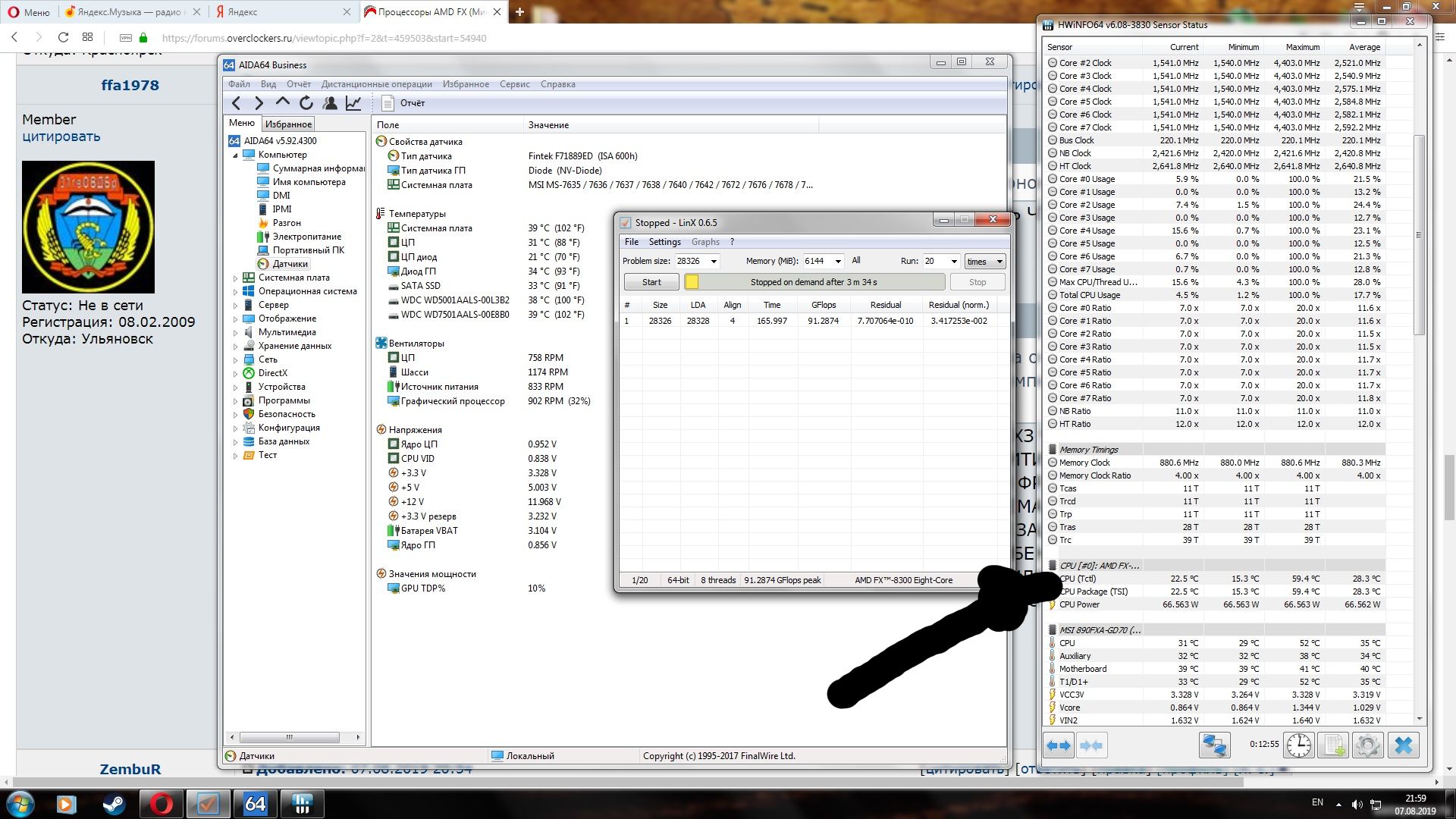The height and width of the screenshot is (819, 1456).
Task: Click the HWiNFO logging sheet-with-plus icon
Action: (1333, 745)
